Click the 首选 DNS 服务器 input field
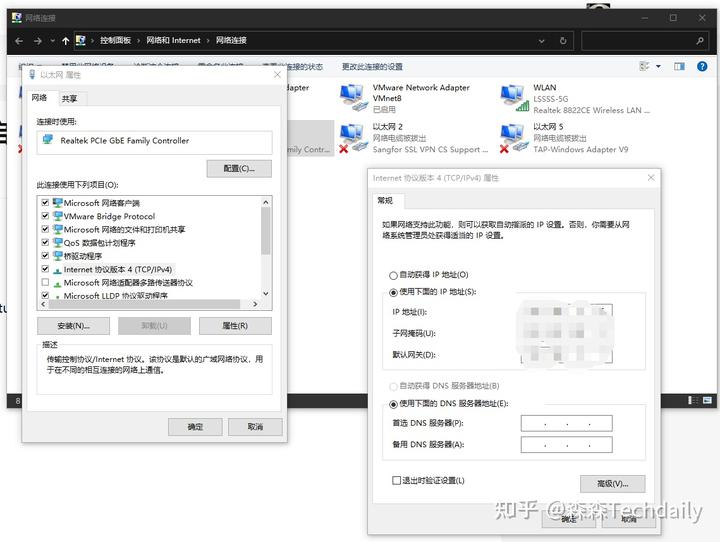The width and height of the screenshot is (720, 542). click(567, 423)
